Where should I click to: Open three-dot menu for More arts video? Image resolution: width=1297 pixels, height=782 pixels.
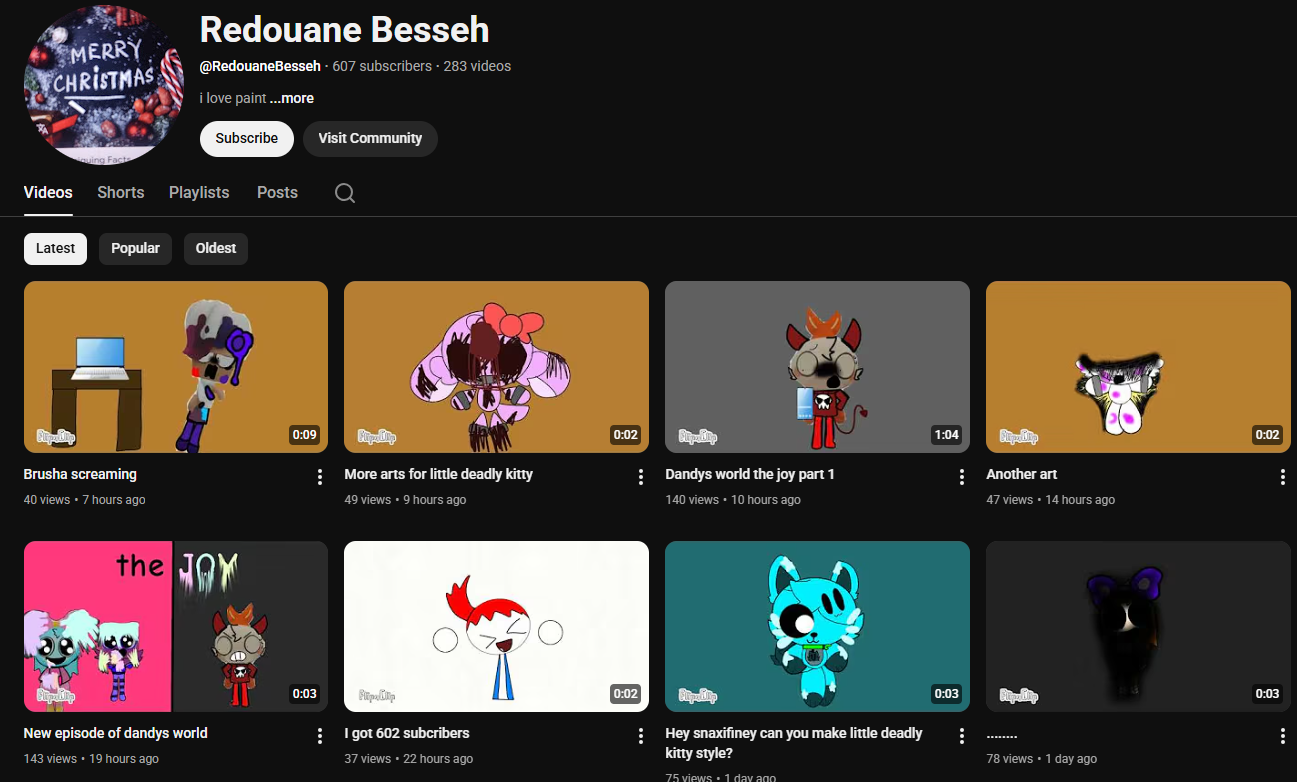641,477
